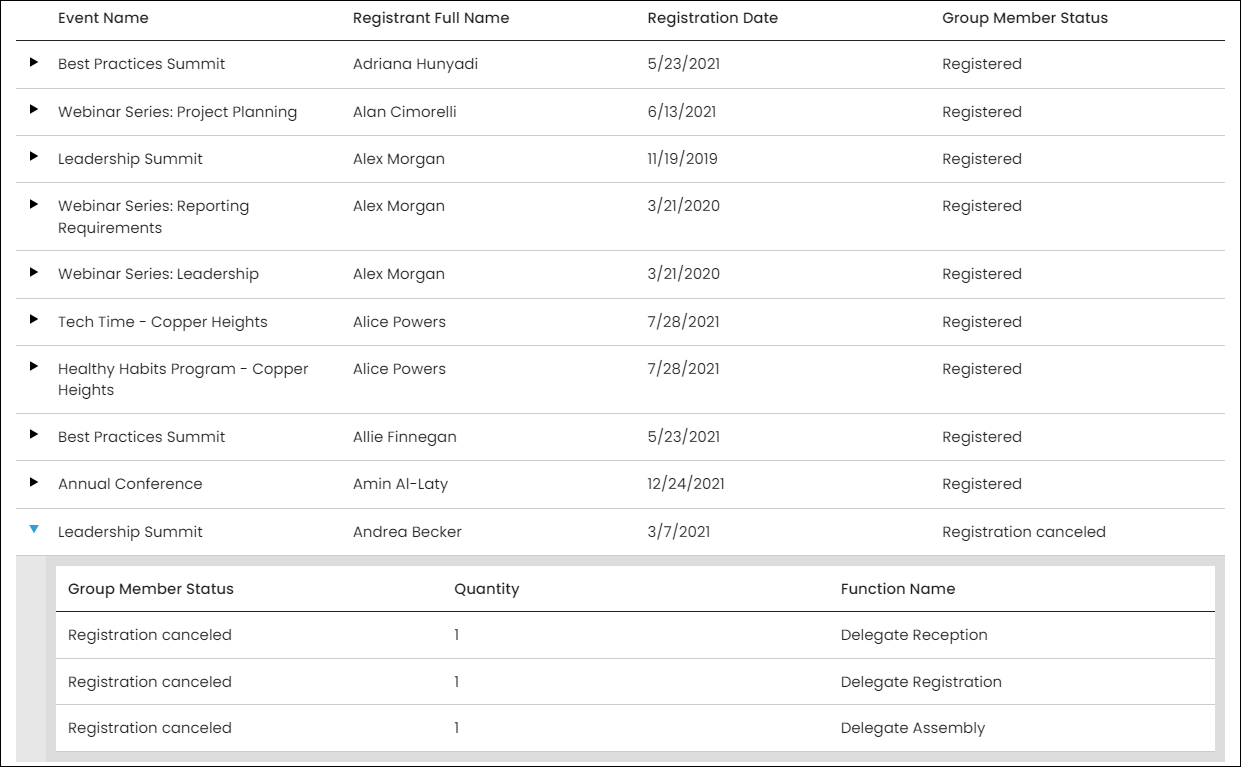Screen dimensions: 1241x767
Task: Expand the Adriana Hunyadi Best Practices Summit row
Action: [x=34, y=62]
